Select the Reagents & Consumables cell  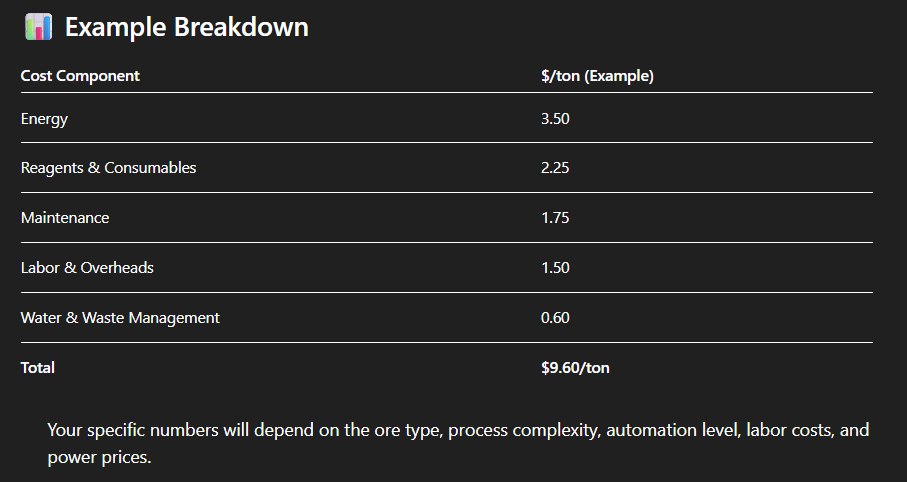pyautogui.click(x=108, y=168)
